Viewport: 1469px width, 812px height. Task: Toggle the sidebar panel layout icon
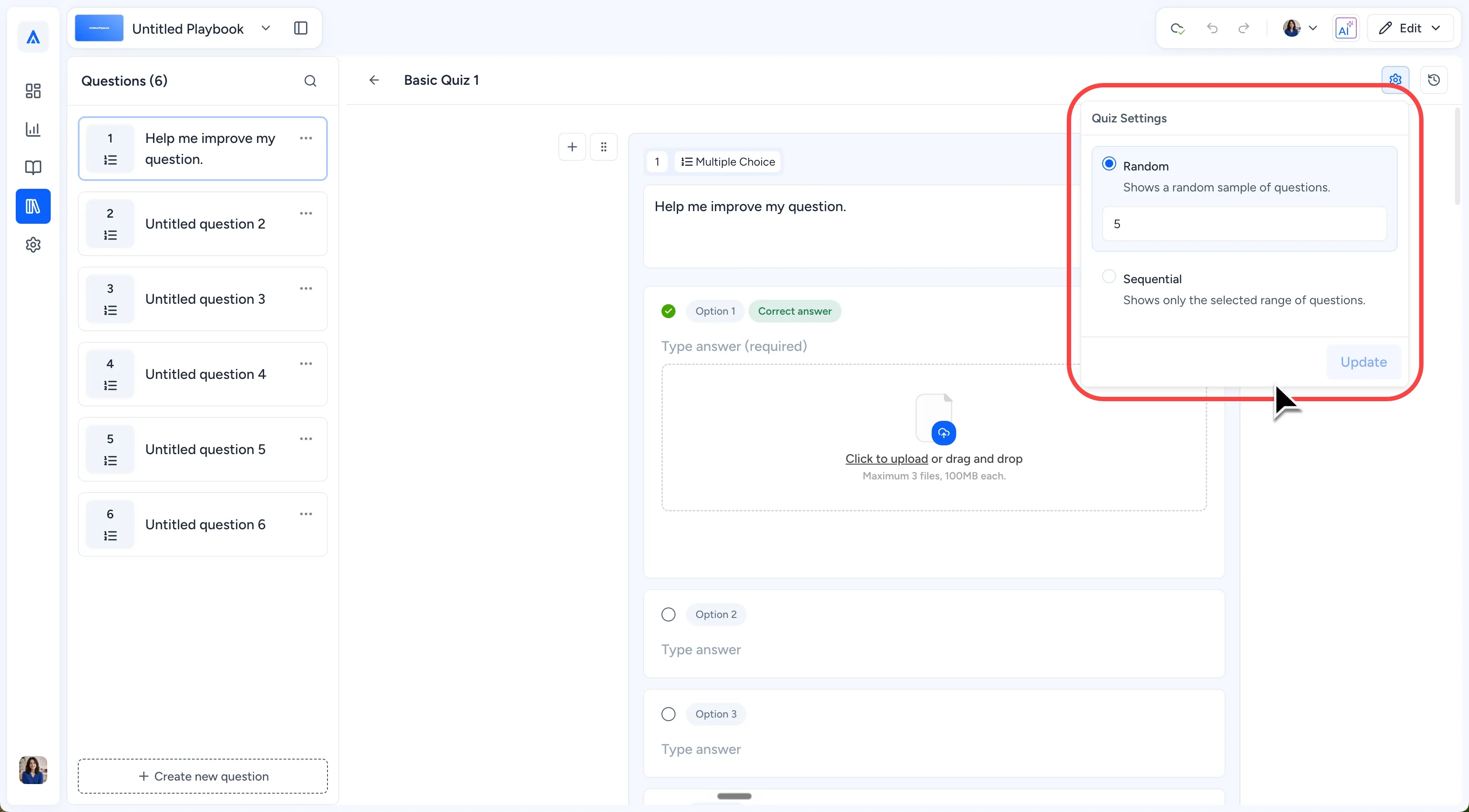point(300,28)
